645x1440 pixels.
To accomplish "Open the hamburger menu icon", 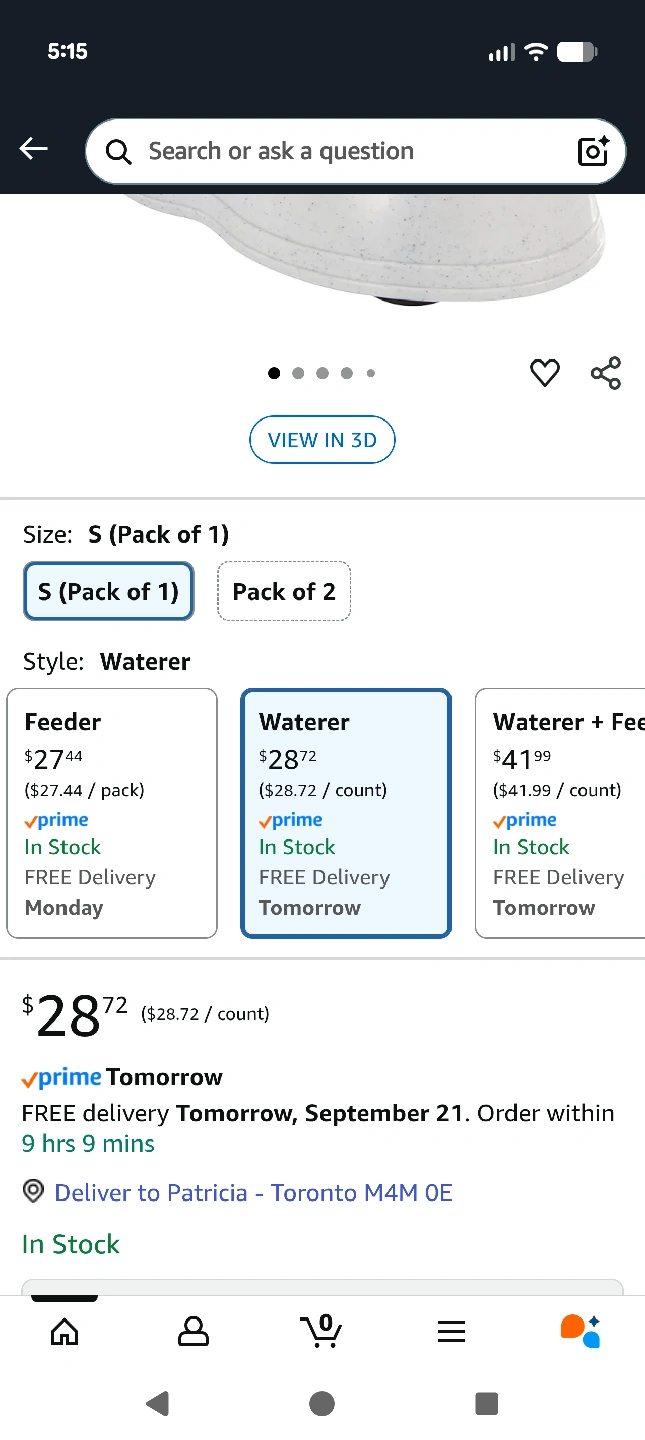I will pos(451,1331).
